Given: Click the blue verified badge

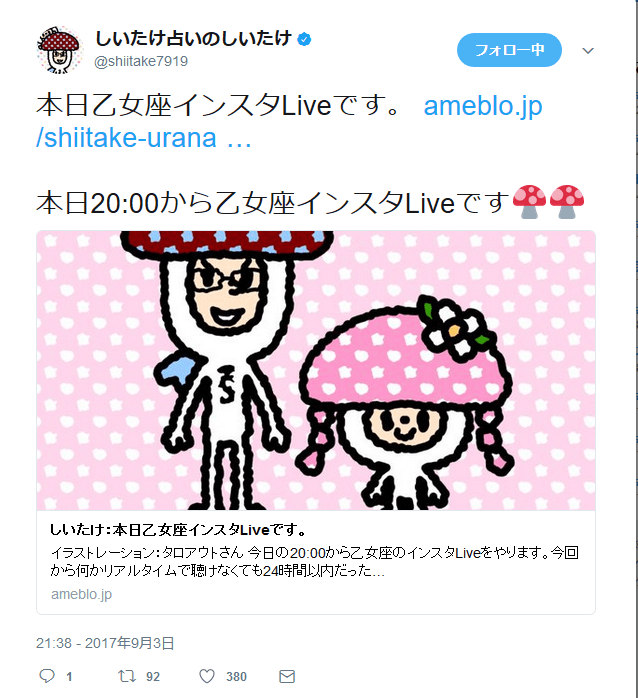Looking at the screenshot, I should click(304, 40).
